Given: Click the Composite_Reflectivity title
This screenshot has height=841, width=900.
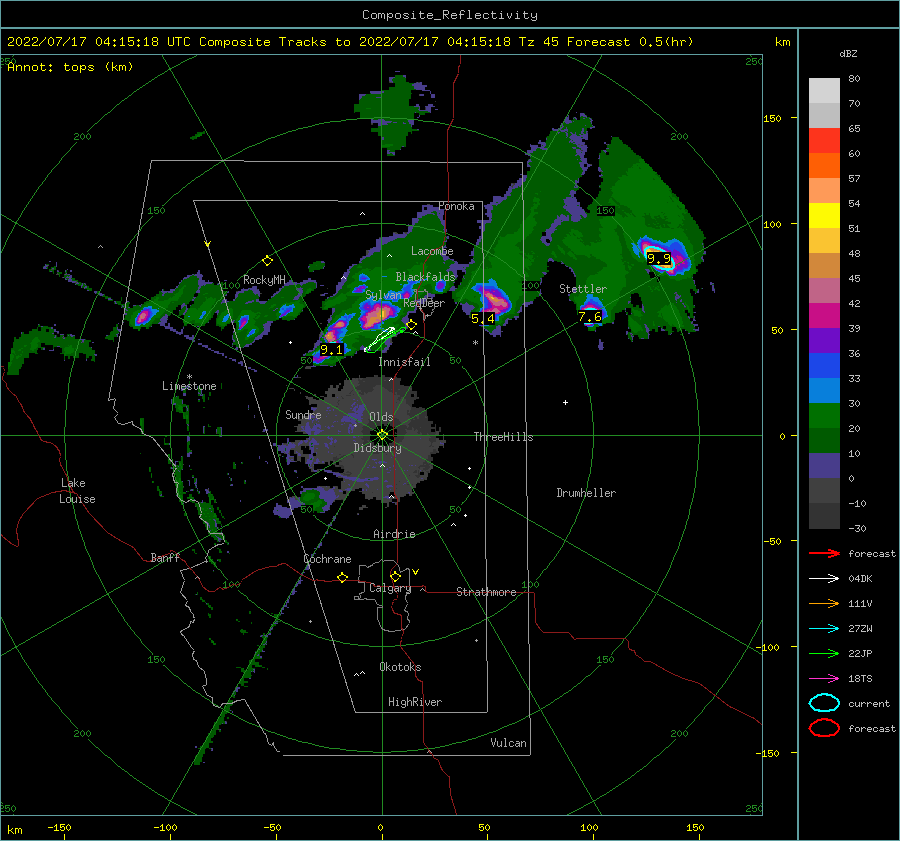Looking at the screenshot, I should [450, 15].
